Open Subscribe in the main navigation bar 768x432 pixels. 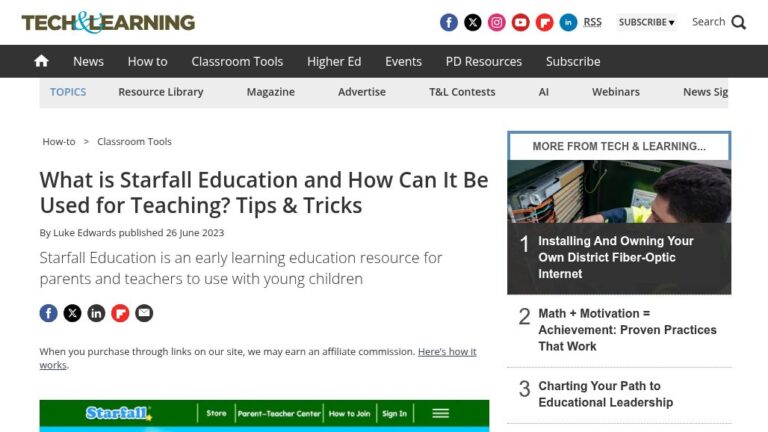coord(573,62)
